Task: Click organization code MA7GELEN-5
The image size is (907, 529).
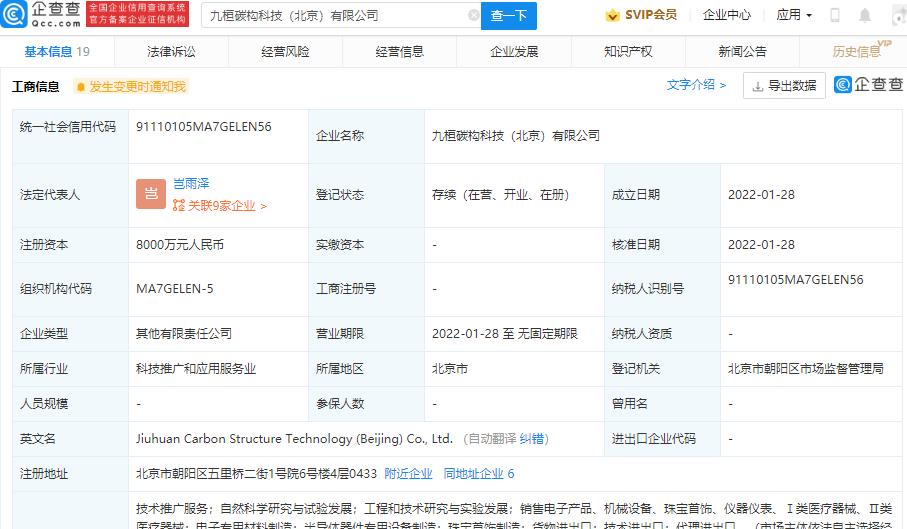Action: point(175,288)
